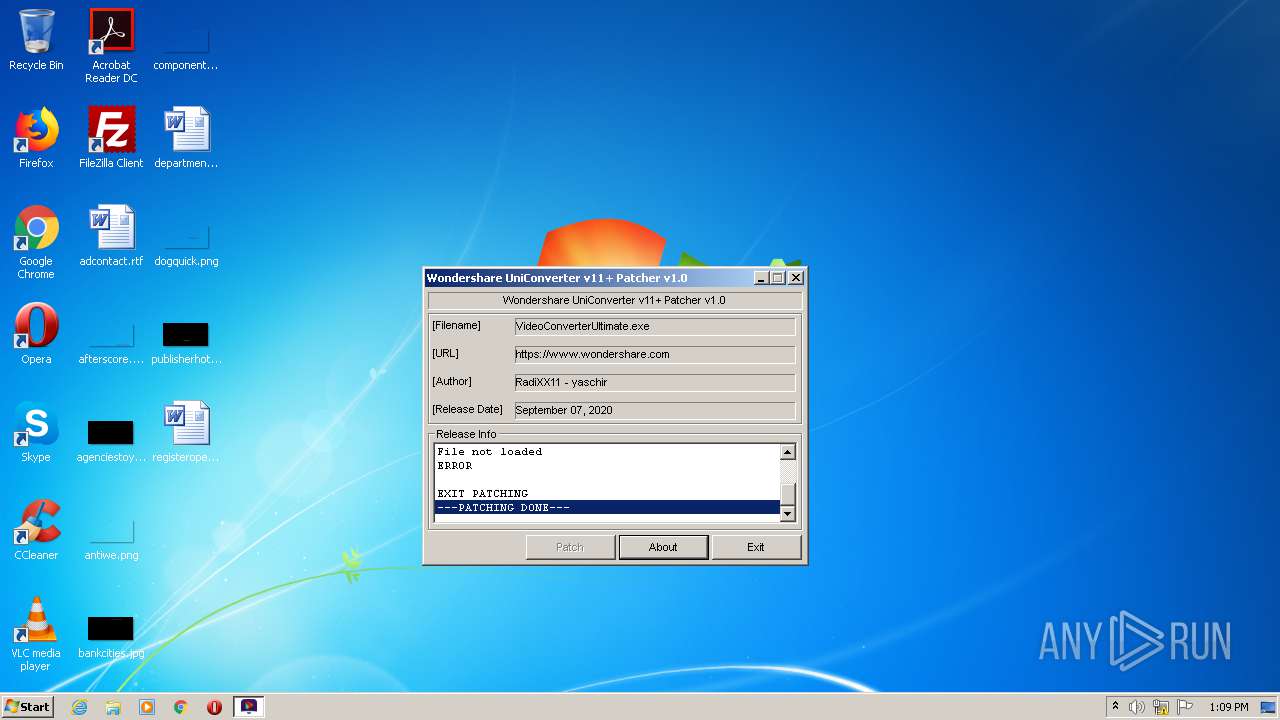Select the 'EXIT PATCHING' log line

click(x=482, y=494)
